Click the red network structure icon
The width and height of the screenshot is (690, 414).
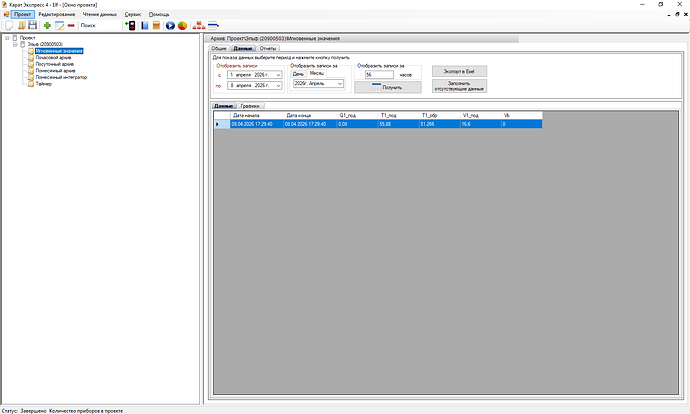(x=198, y=25)
